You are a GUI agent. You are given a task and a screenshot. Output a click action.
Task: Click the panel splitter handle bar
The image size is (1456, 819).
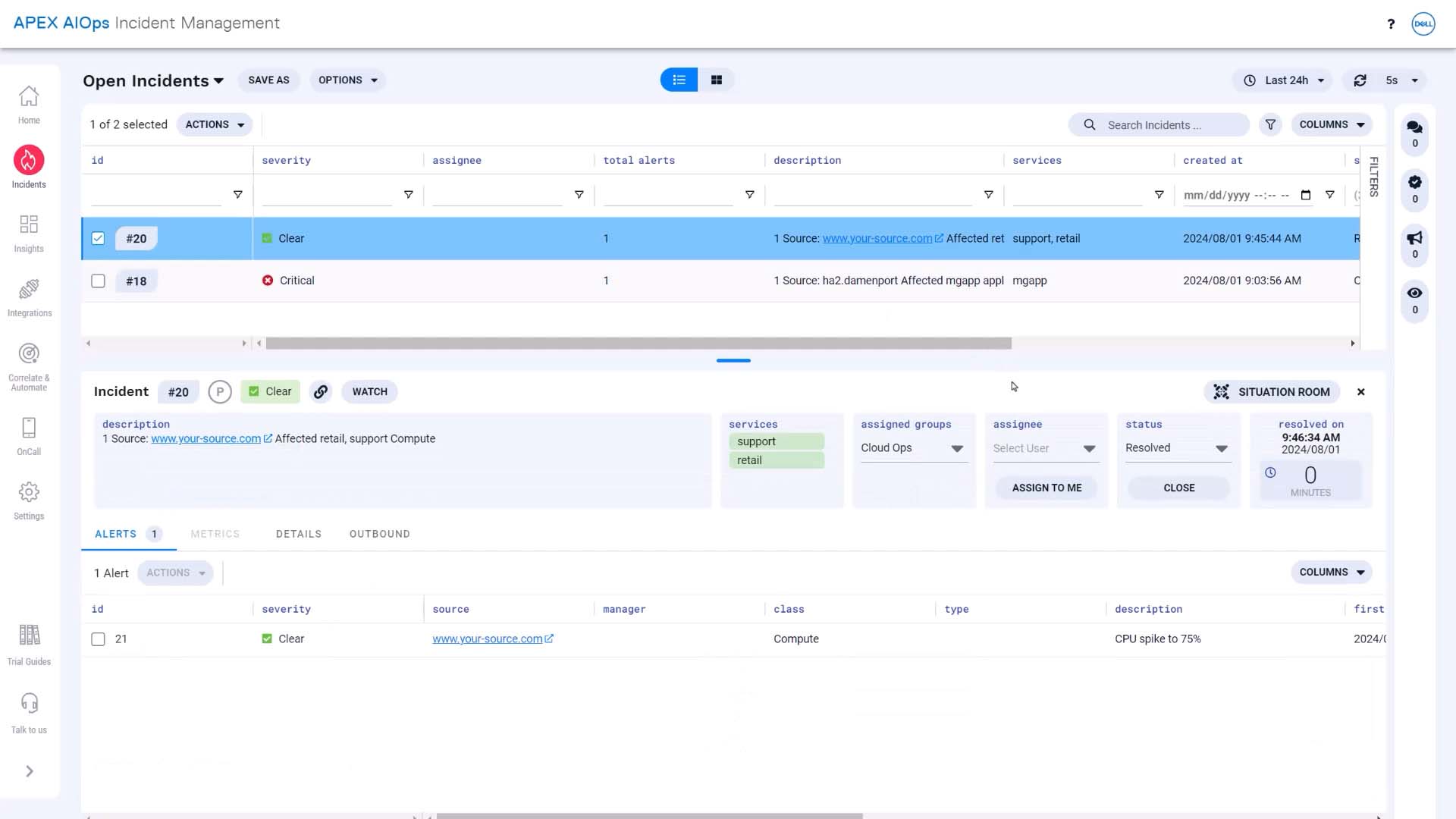(x=733, y=361)
